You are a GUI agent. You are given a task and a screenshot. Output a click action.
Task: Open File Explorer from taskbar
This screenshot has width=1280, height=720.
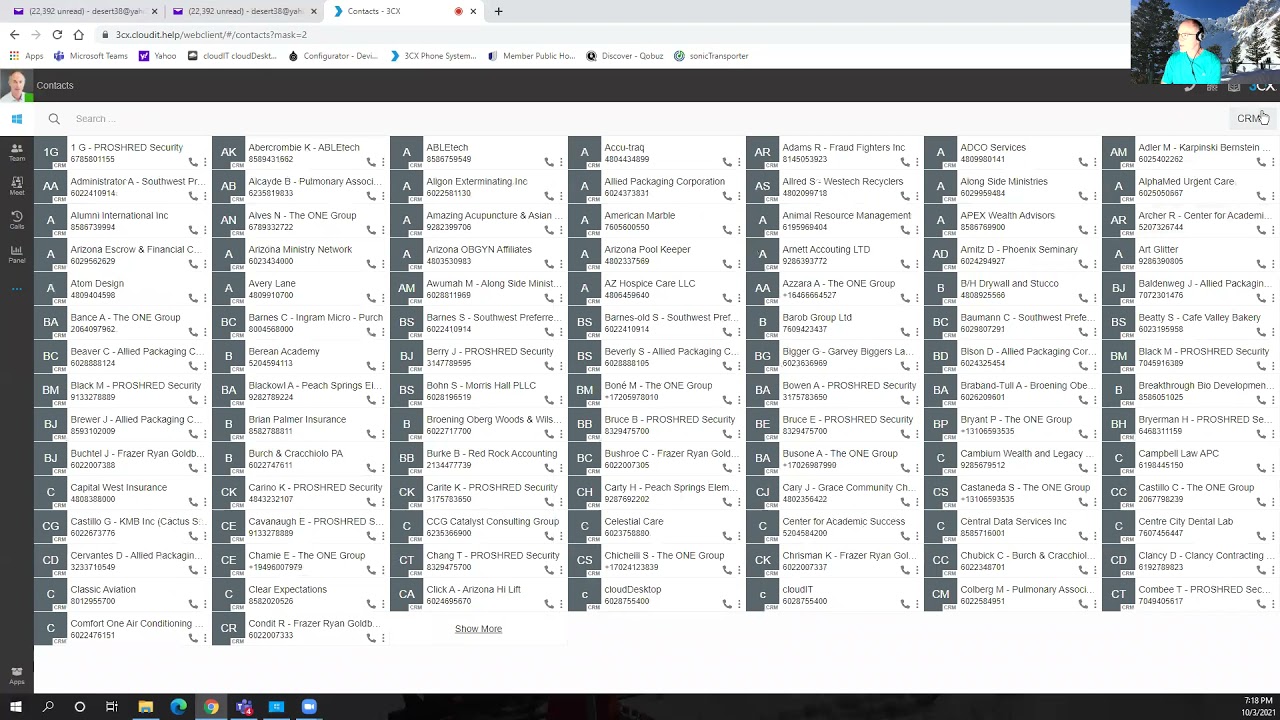point(145,707)
